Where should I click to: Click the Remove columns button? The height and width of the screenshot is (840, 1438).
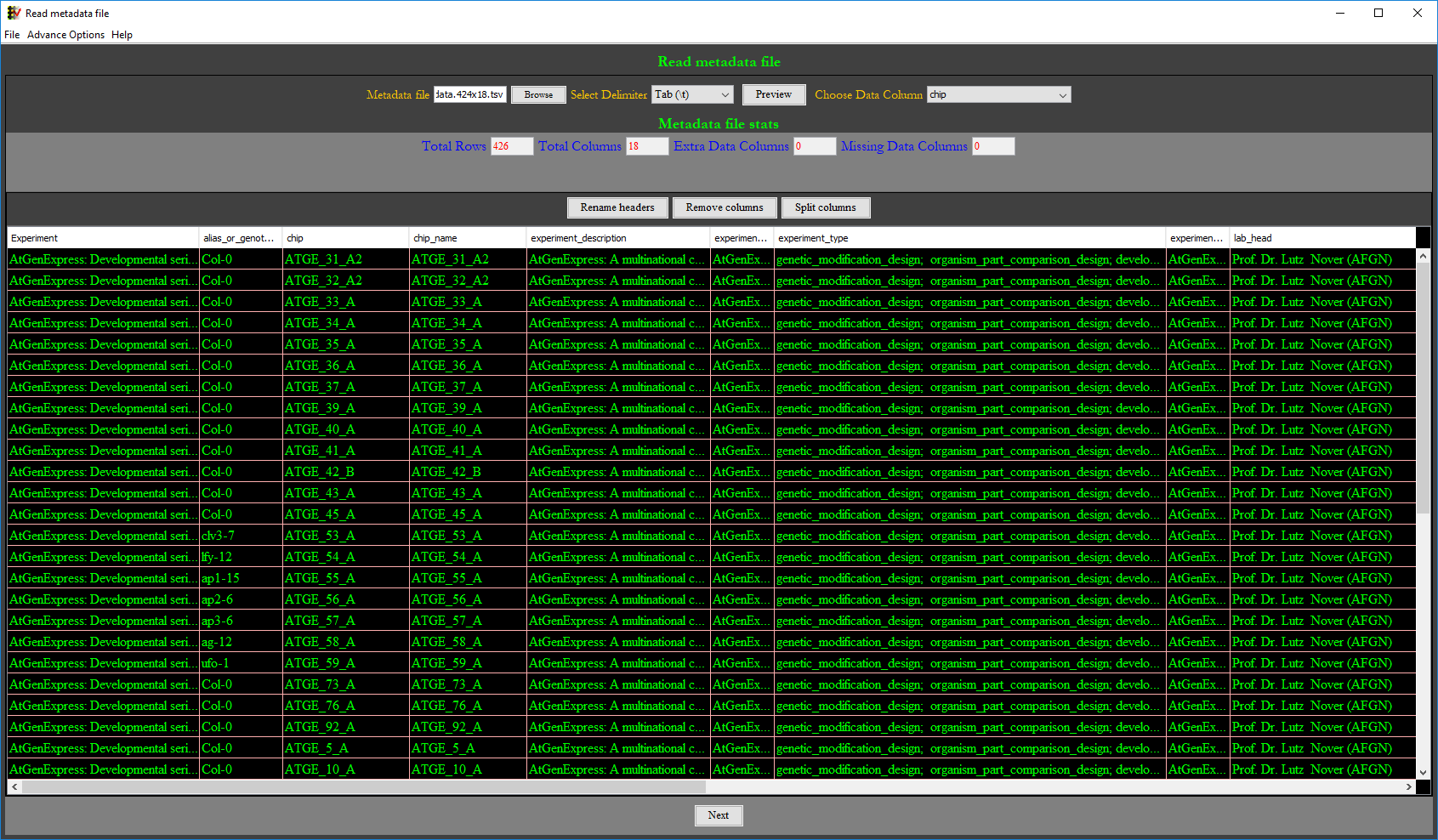click(x=725, y=207)
